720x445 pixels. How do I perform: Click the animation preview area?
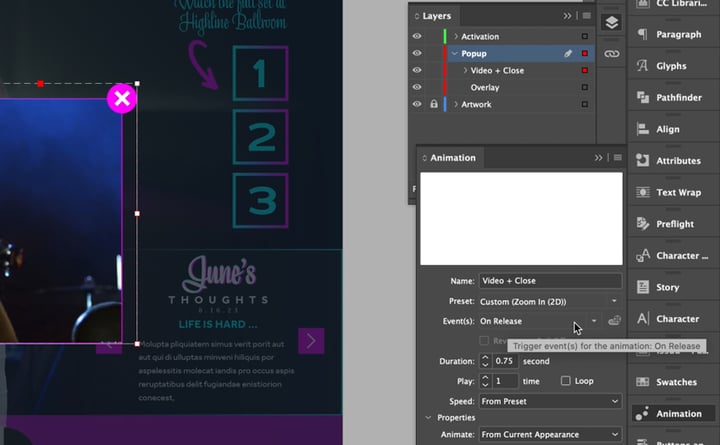pyautogui.click(x=521, y=219)
